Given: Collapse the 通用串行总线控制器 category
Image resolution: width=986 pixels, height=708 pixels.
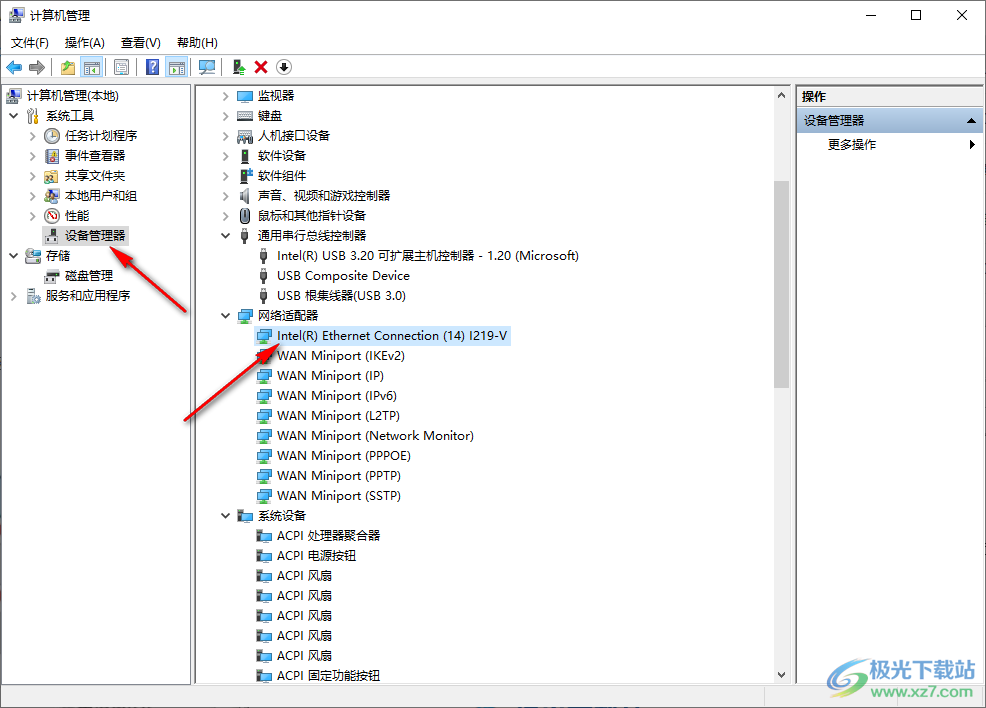Looking at the screenshot, I should click(x=226, y=236).
